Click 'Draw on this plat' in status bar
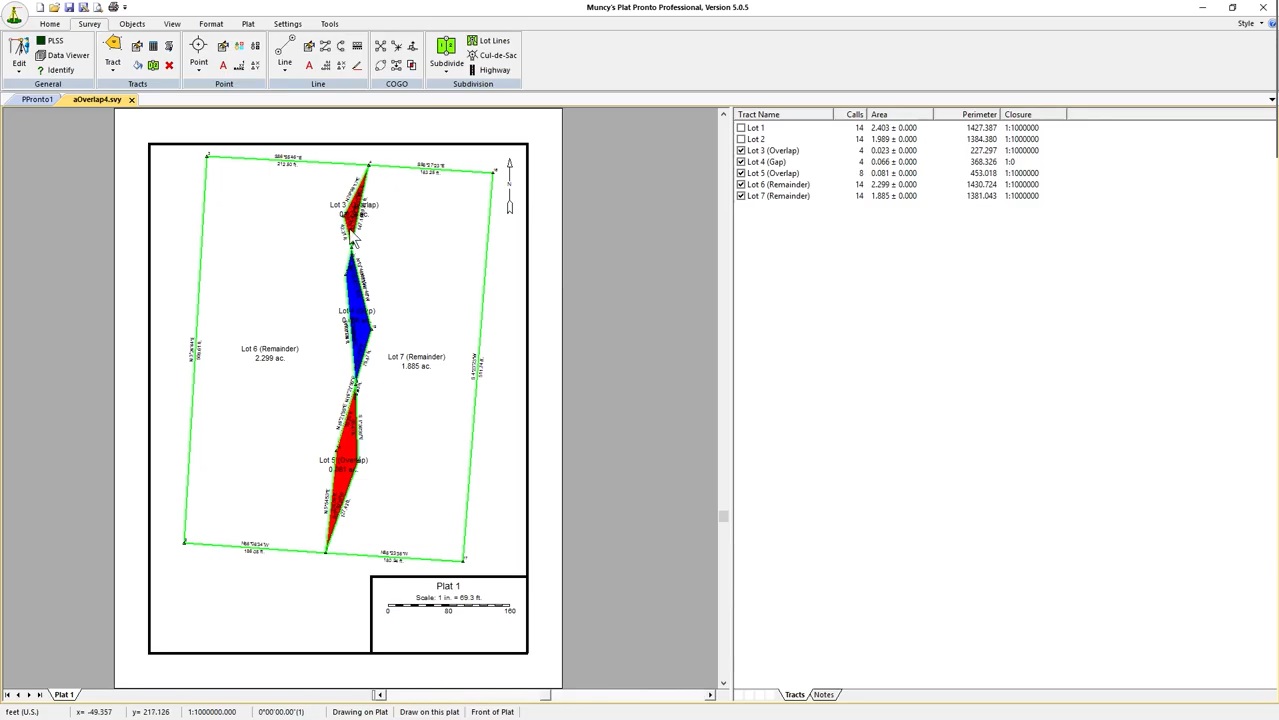This screenshot has height=720, width=1279. pyautogui.click(x=429, y=712)
